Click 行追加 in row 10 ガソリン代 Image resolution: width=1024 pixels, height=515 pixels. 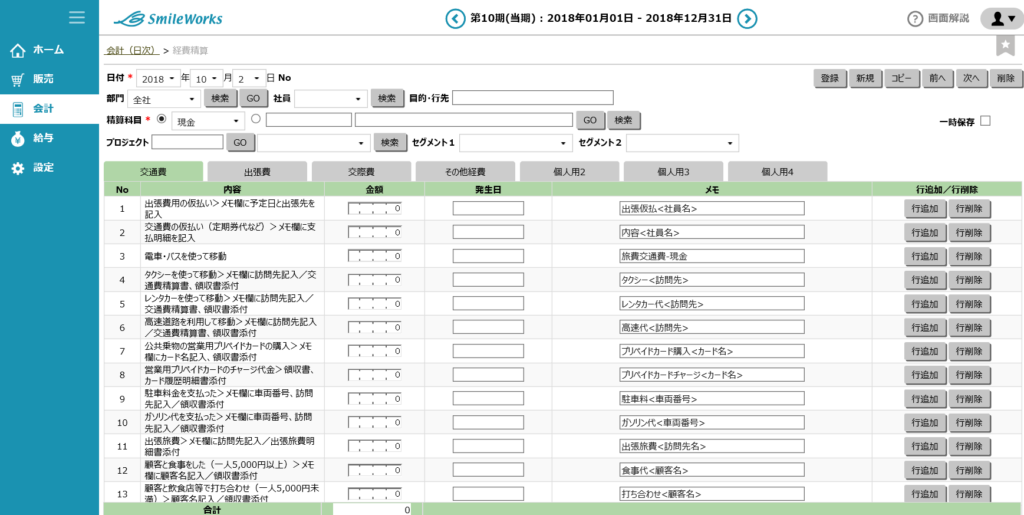pos(925,422)
